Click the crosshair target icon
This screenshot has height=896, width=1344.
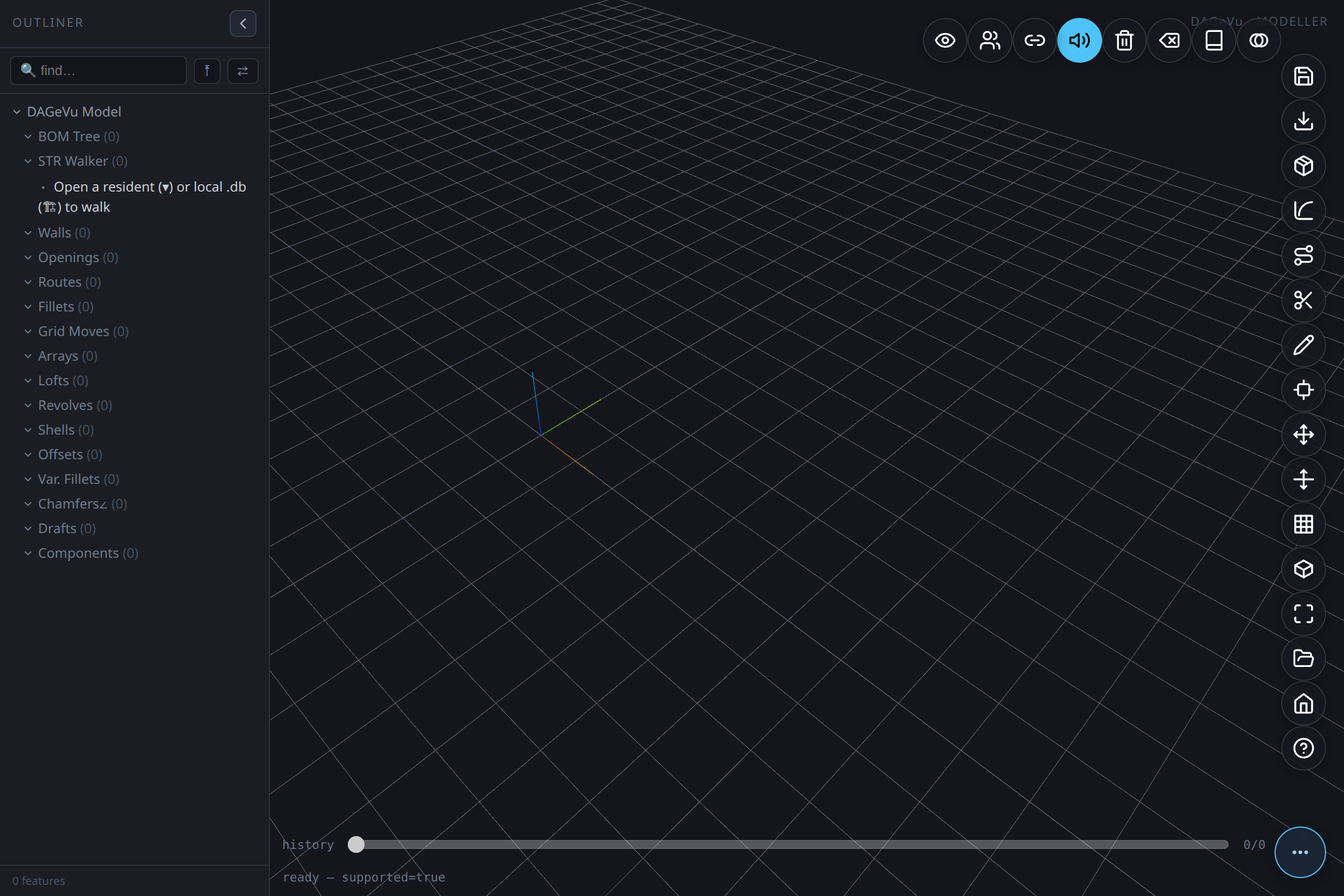click(x=1304, y=390)
